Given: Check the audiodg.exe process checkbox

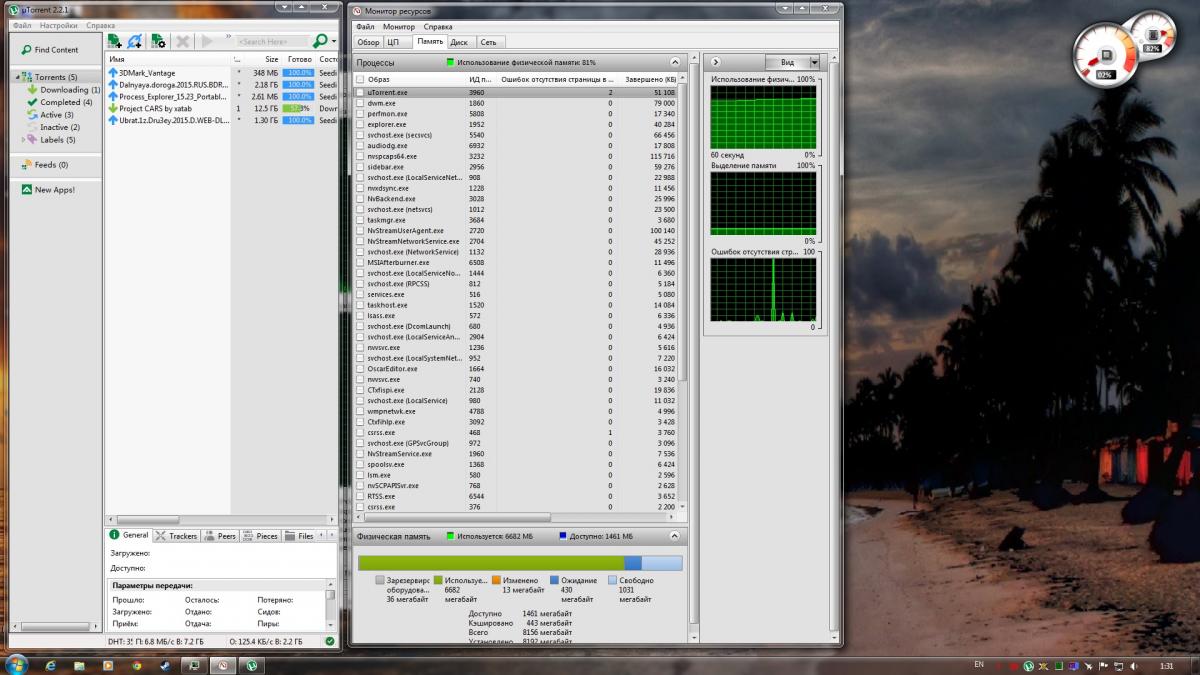Looking at the screenshot, I should pos(360,146).
